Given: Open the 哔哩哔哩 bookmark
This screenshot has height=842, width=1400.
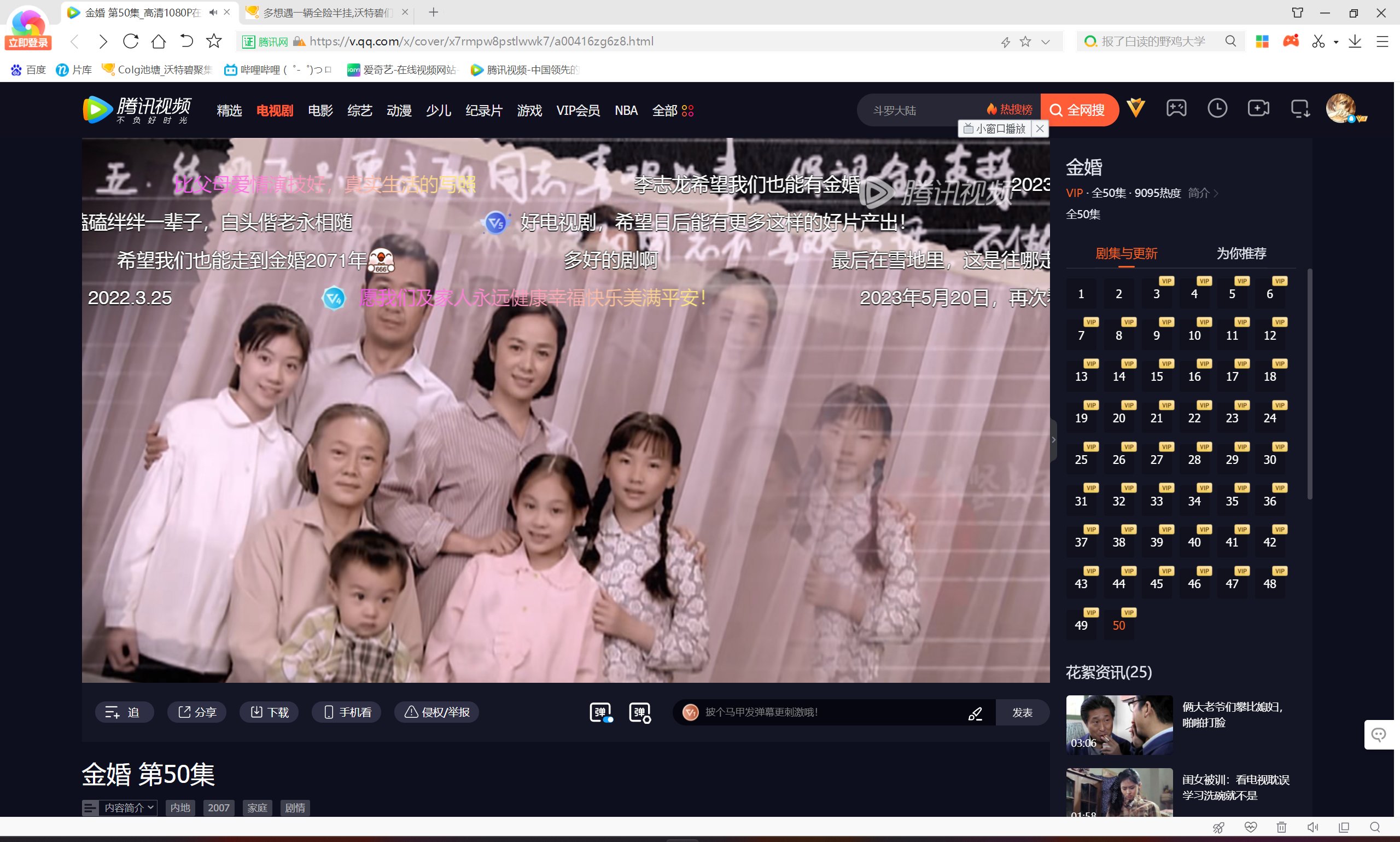Looking at the screenshot, I should (278, 70).
